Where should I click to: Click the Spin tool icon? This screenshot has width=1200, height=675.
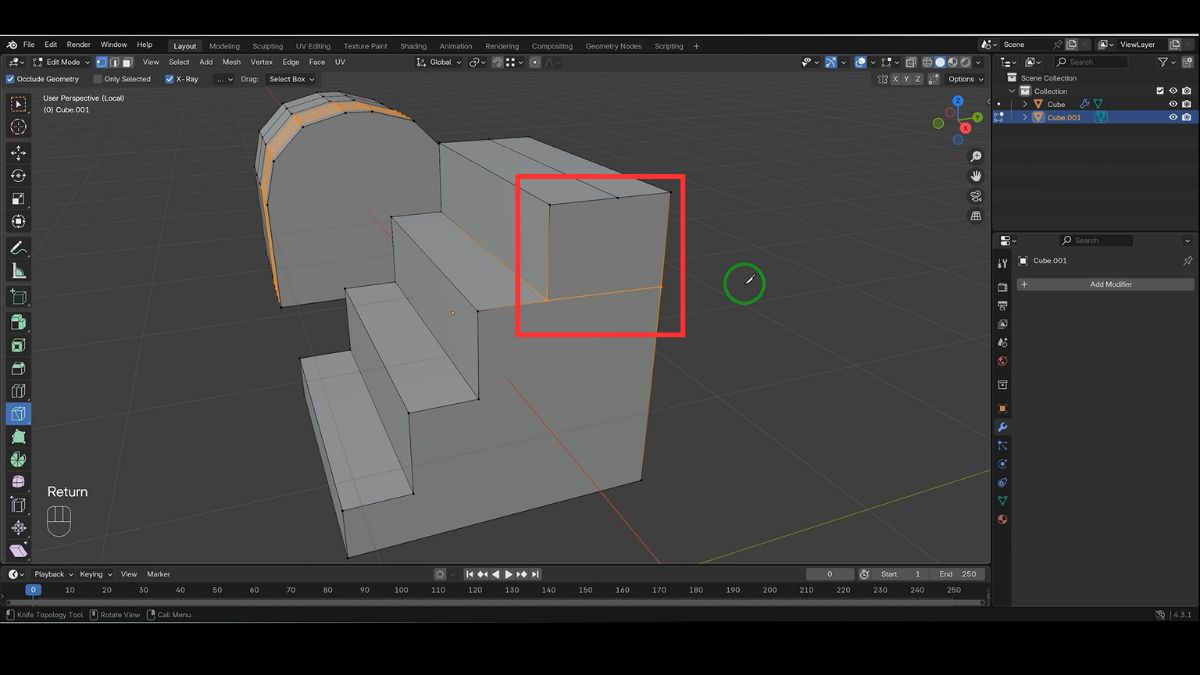click(18, 459)
